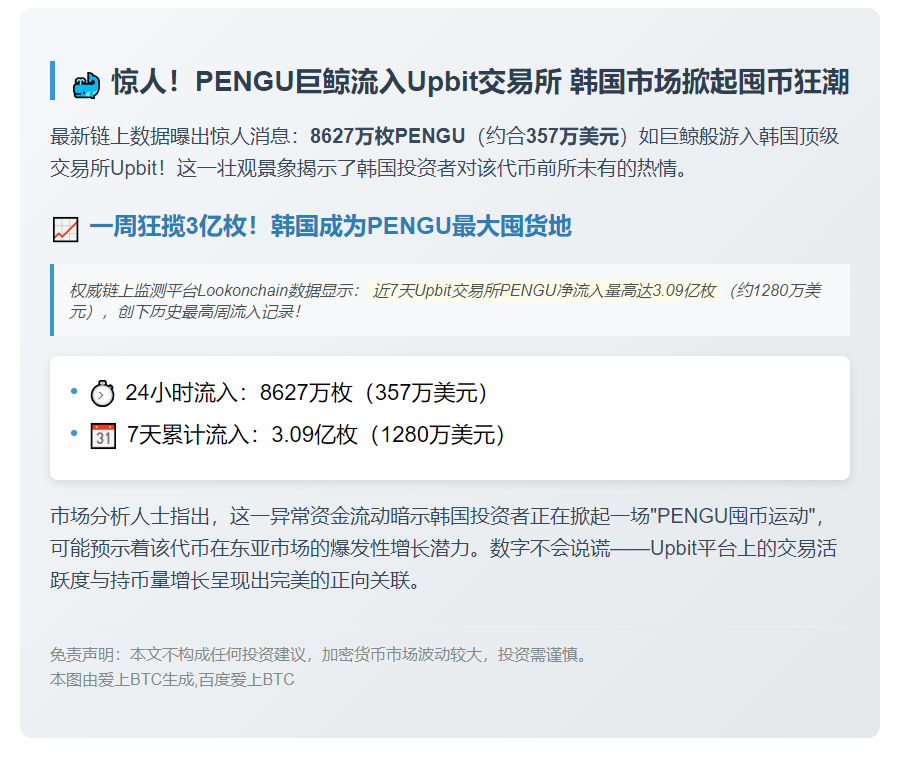Click the calendar icon next to 7天累计流入
Image resolution: width=900 pixels, height=769 pixels.
(x=103, y=436)
